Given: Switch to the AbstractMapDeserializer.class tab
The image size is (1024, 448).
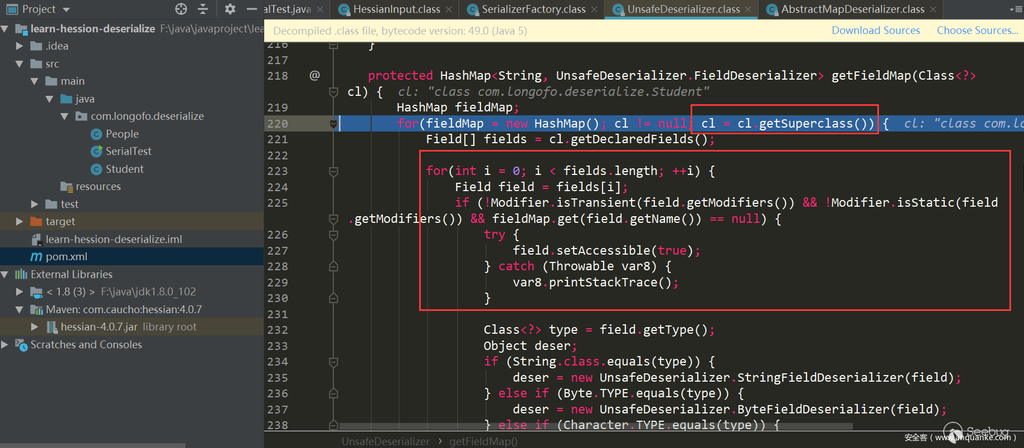Looking at the screenshot, I should (x=853, y=10).
